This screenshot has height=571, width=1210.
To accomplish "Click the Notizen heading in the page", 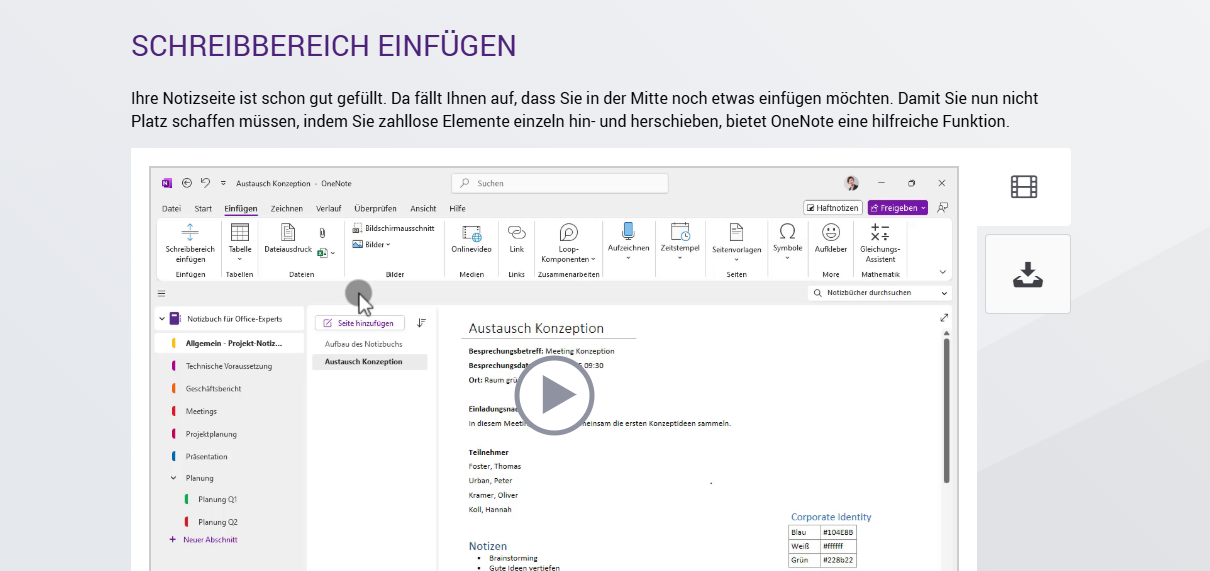I will pyautogui.click(x=488, y=546).
